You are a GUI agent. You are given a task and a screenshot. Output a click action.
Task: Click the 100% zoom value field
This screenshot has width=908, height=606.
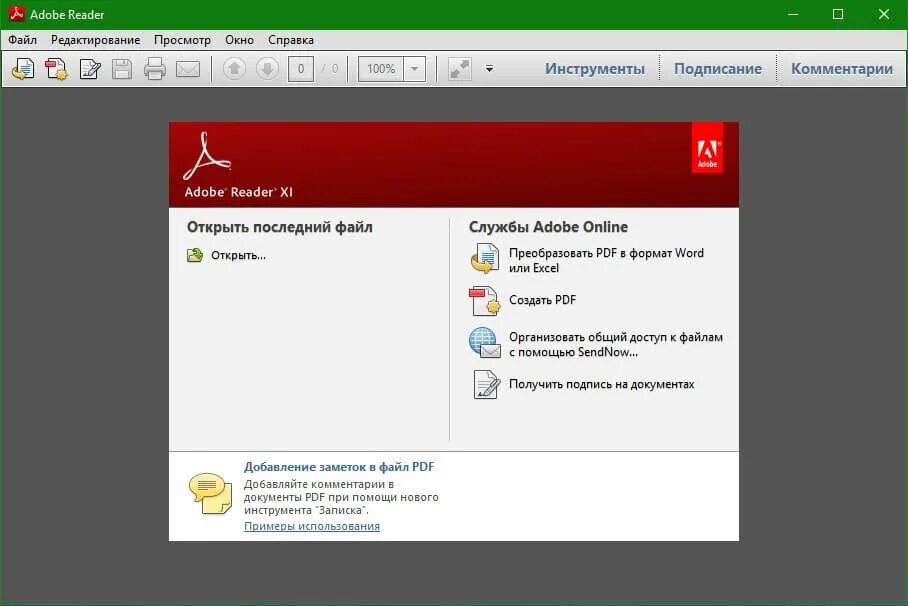pyautogui.click(x=381, y=69)
